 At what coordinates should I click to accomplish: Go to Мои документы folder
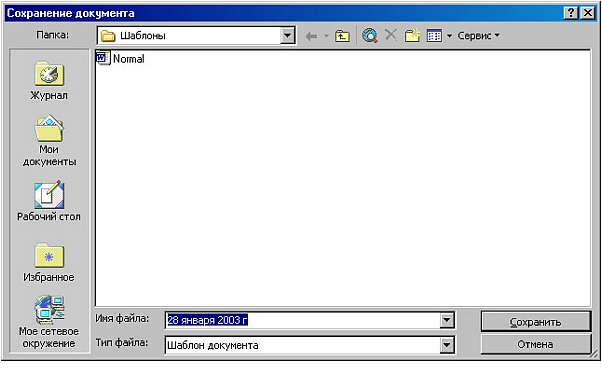tap(49, 141)
